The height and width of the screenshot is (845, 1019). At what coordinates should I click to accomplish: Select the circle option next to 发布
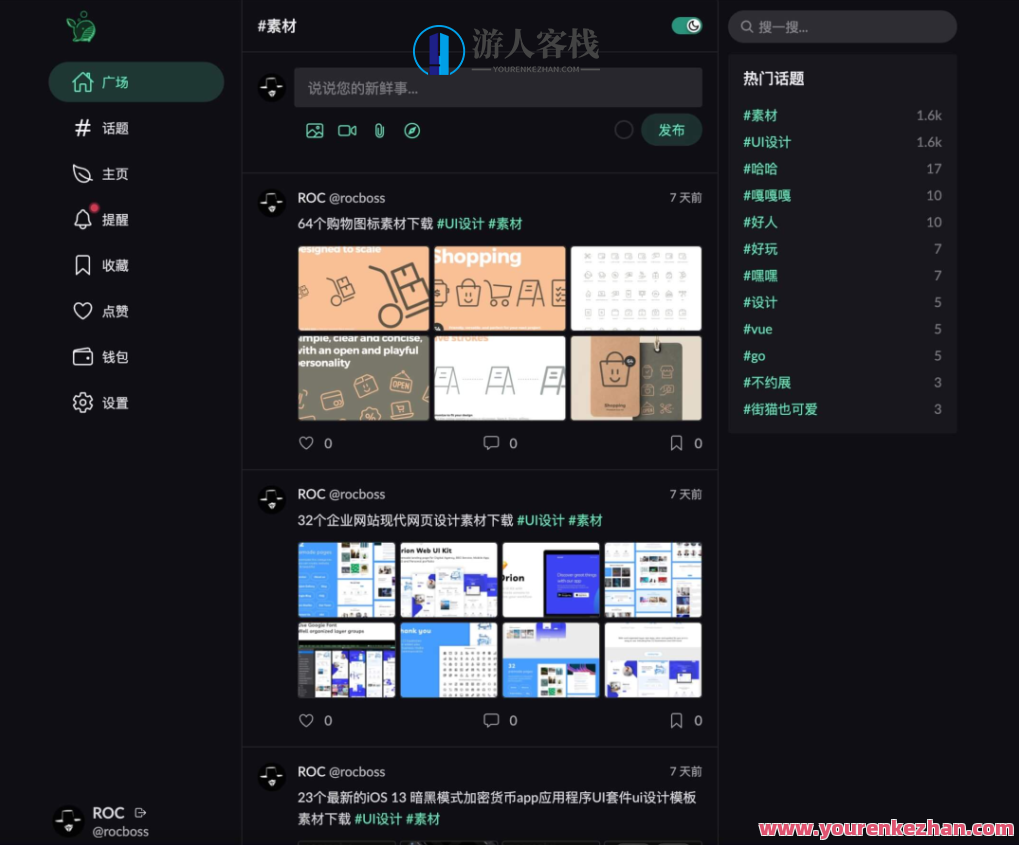tap(623, 130)
